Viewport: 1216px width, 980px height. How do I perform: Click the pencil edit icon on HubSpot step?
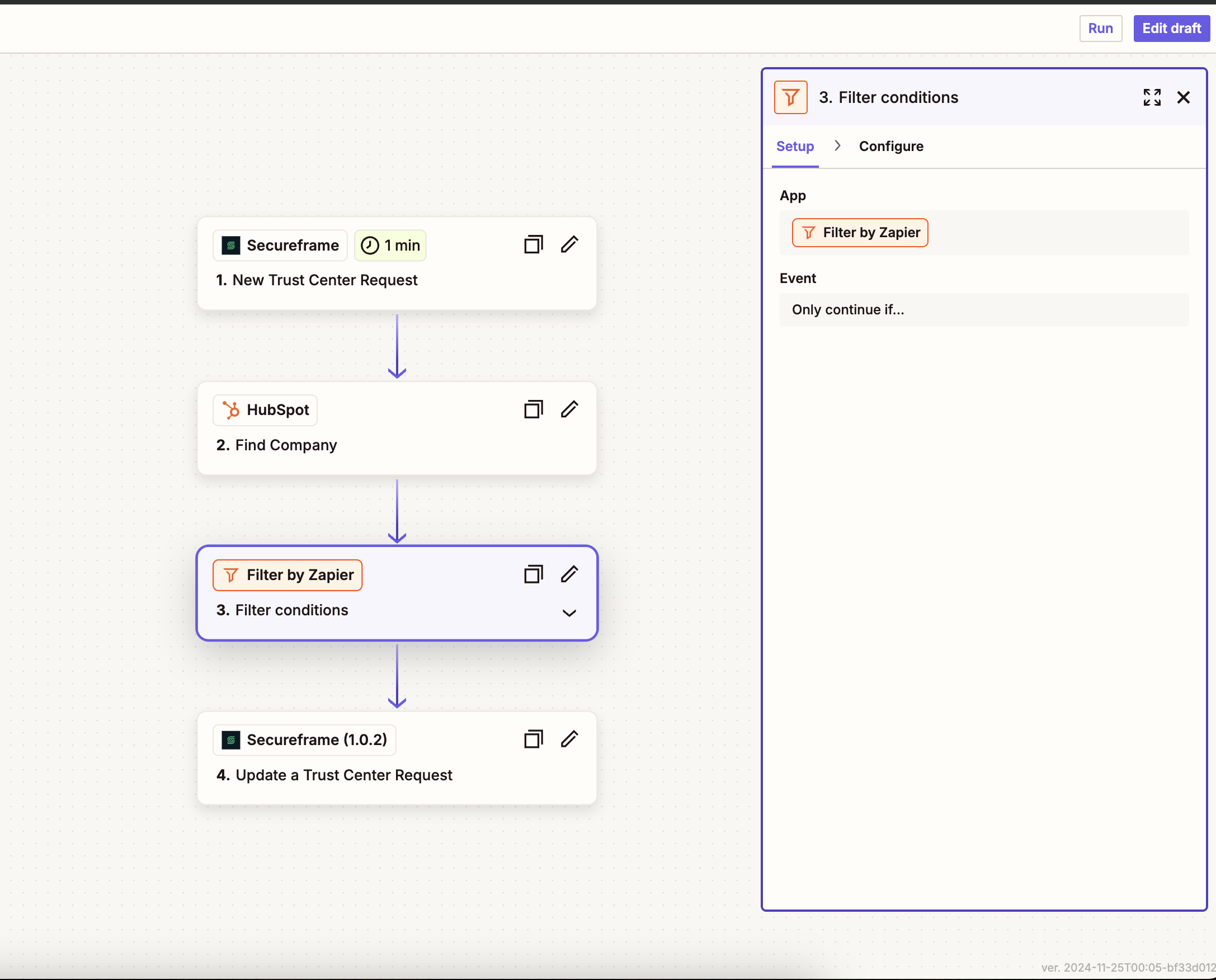[569, 410]
